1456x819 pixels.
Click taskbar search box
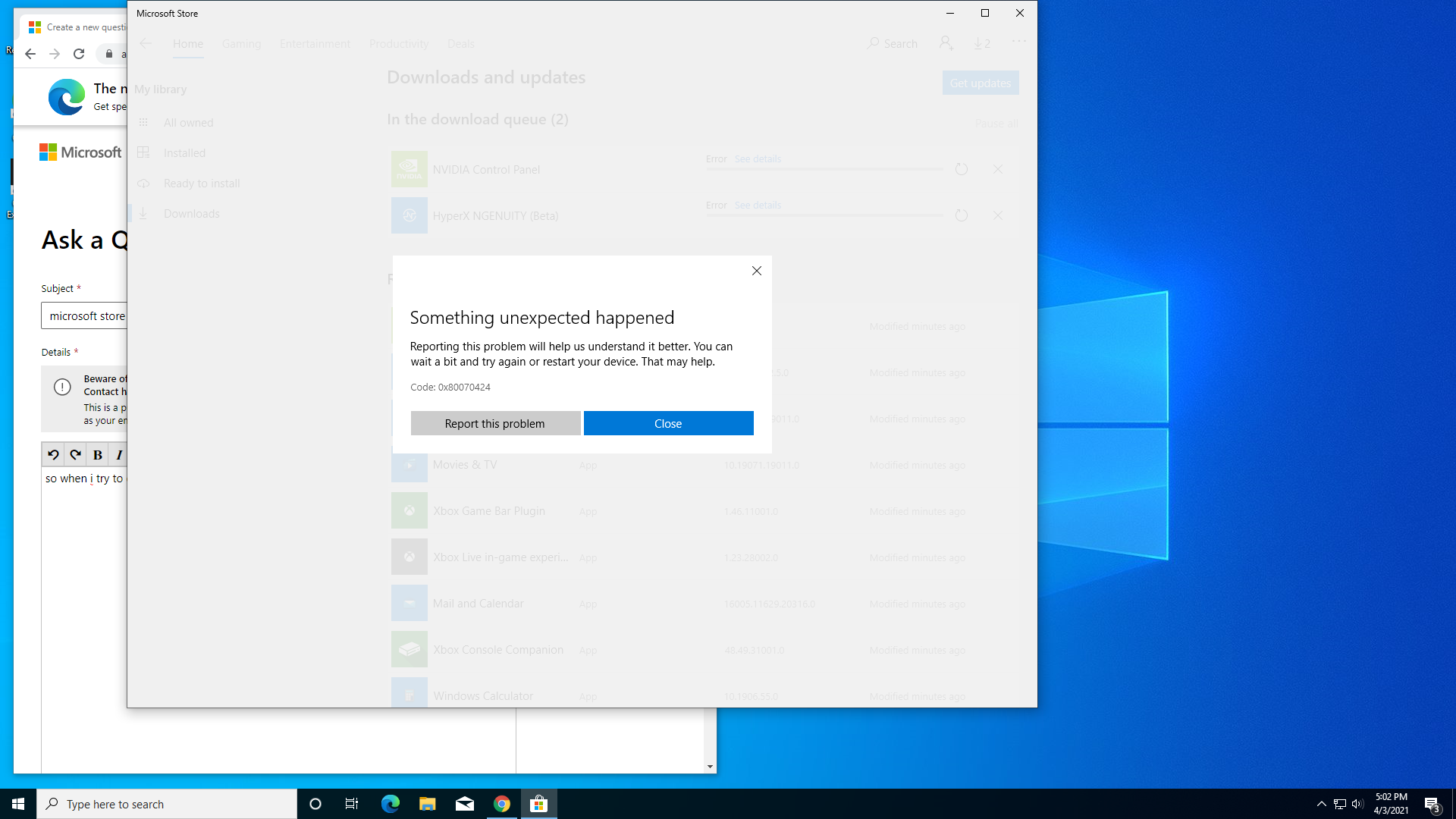point(167,804)
